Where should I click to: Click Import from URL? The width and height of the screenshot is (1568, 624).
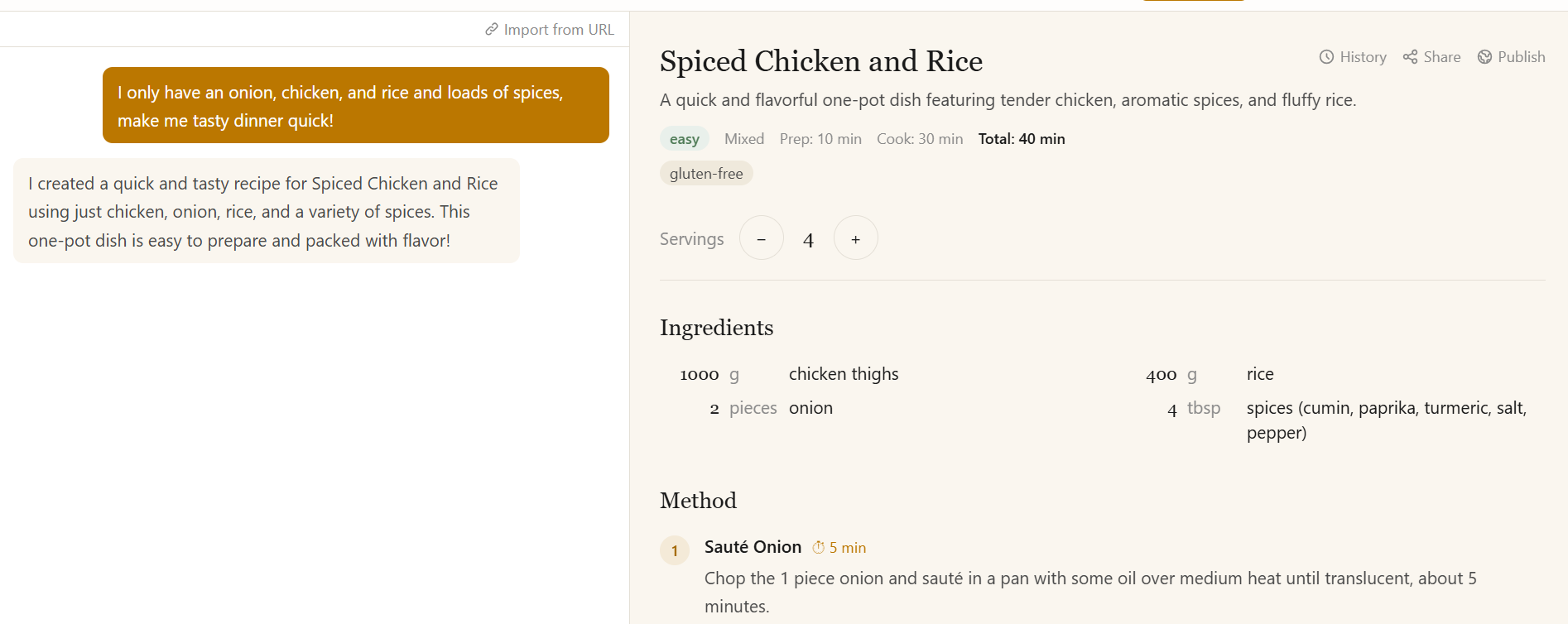coord(560,29)
